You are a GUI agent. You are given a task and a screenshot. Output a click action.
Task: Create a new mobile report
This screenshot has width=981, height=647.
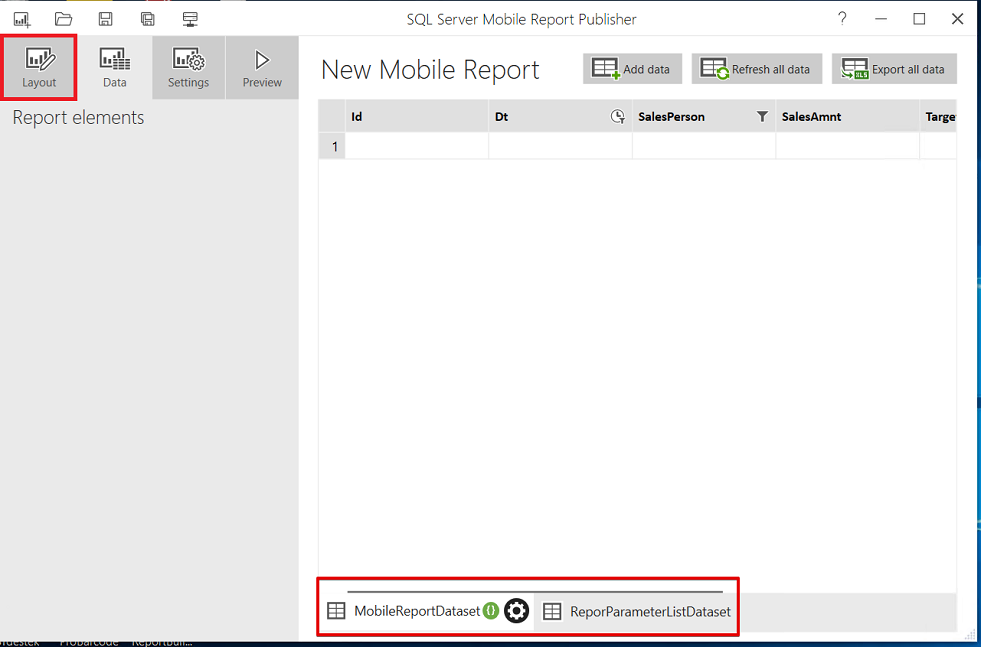tap(22, 19)
